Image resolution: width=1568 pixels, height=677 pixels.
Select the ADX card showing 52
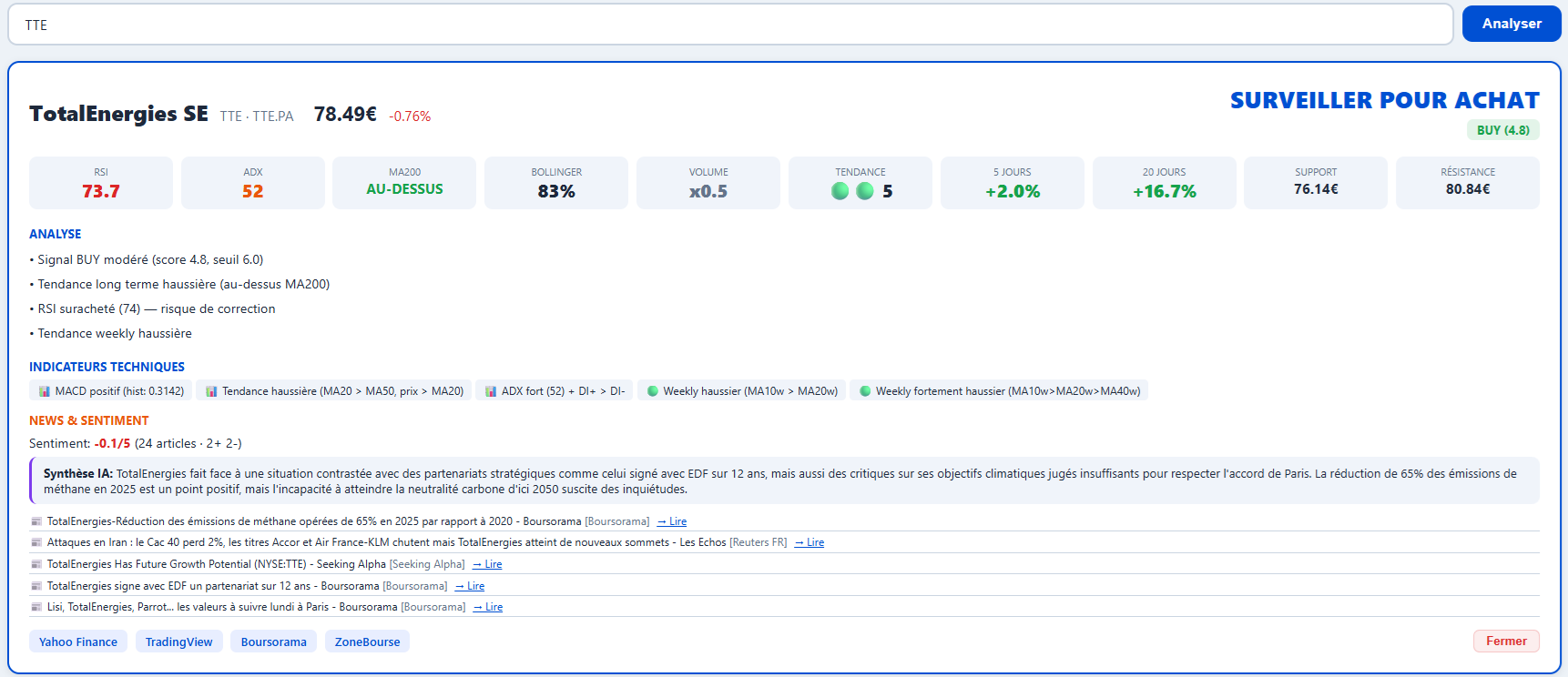coord(253,183)
